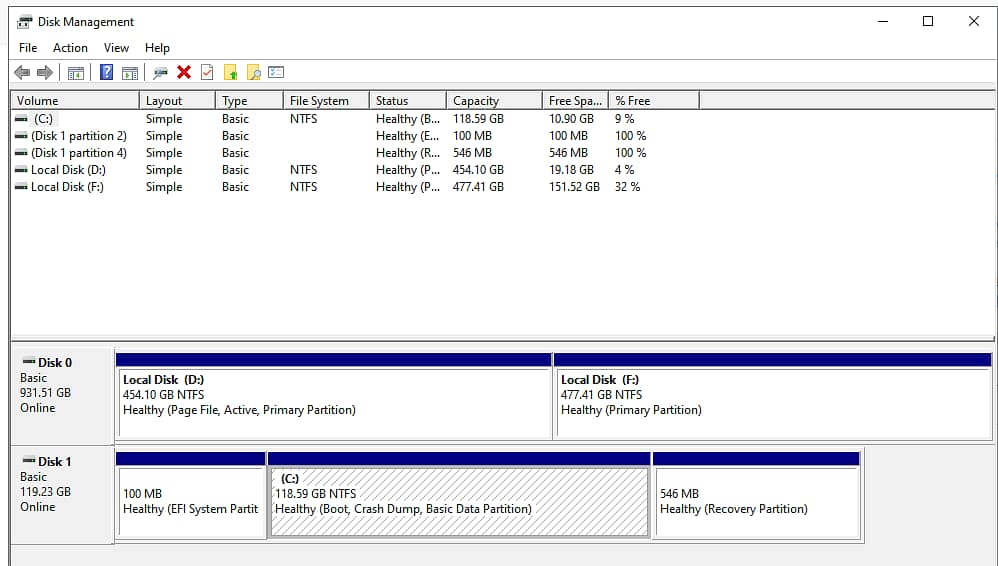998x566 pixels.
Task: Click the Disk Management title bar icon
Action: click(x=25, y=22)
